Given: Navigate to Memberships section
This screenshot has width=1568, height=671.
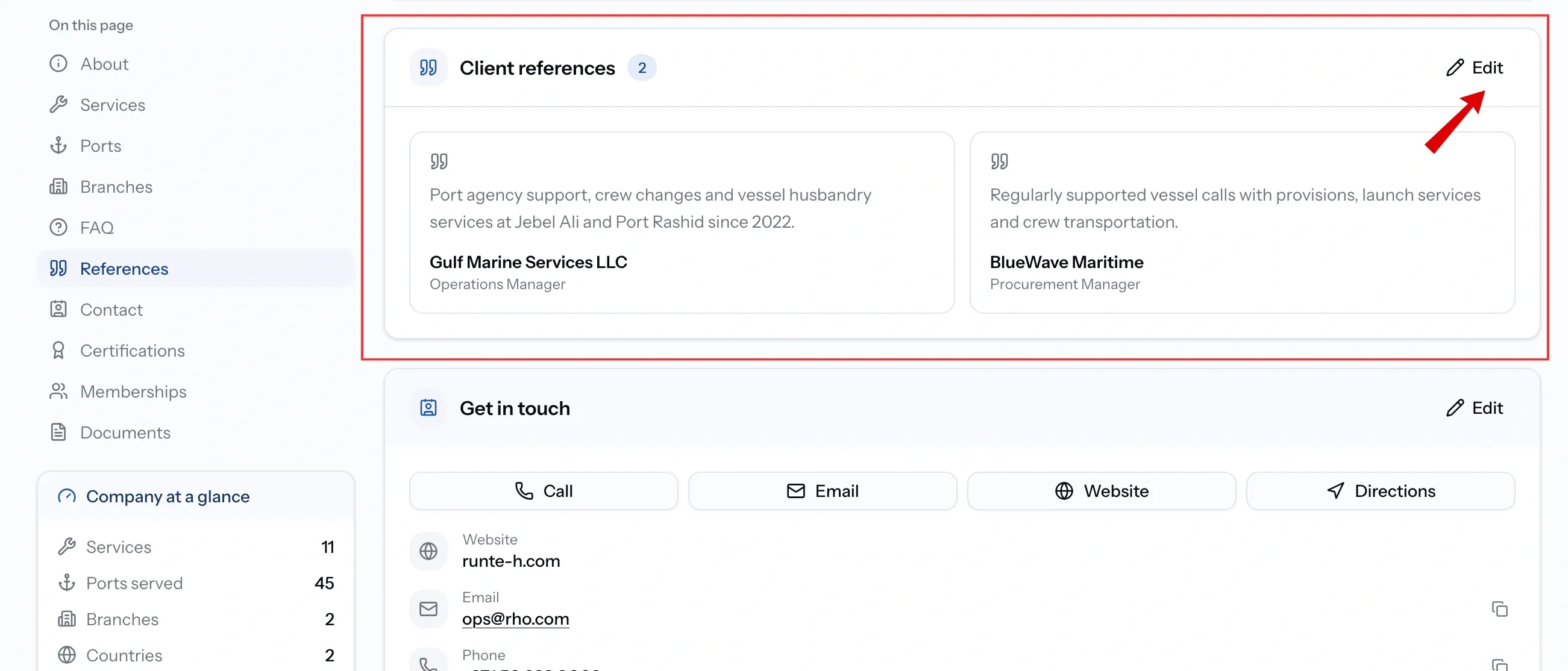Looking at the screenshot, I should click(x=196, y=391).
